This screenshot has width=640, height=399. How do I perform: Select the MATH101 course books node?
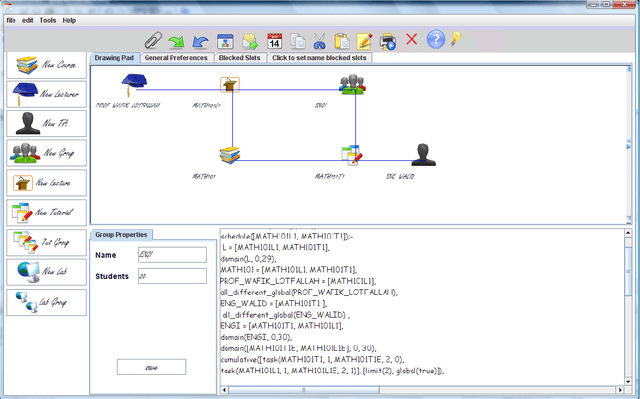[230, 155]
